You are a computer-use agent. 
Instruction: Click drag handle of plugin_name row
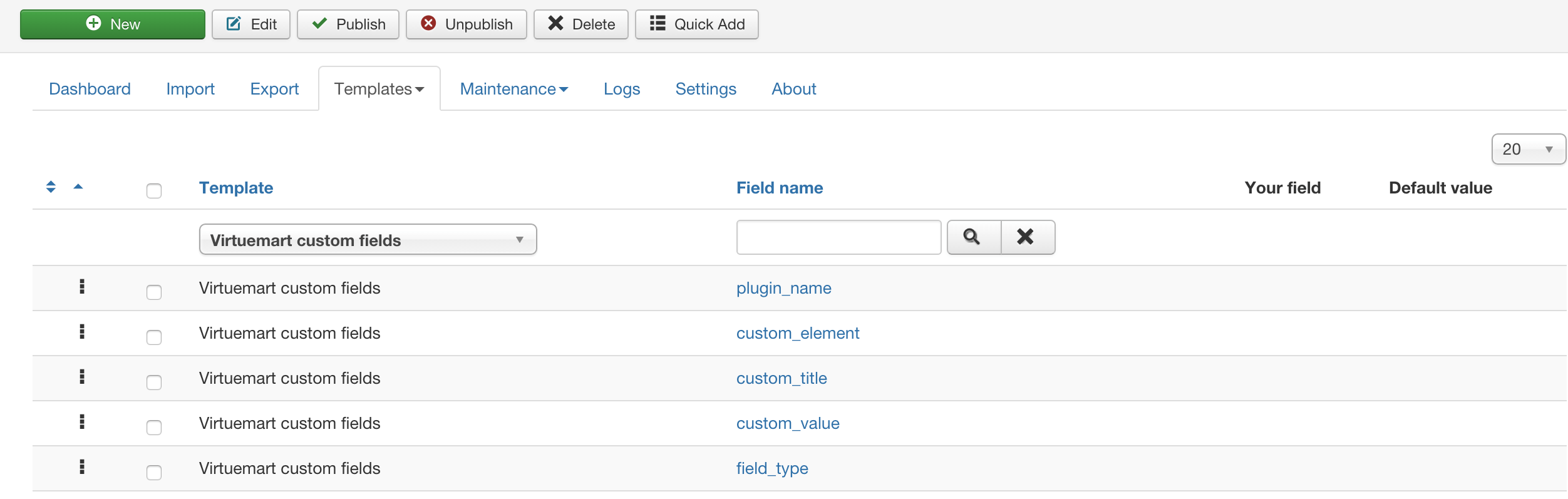(82, 286)
